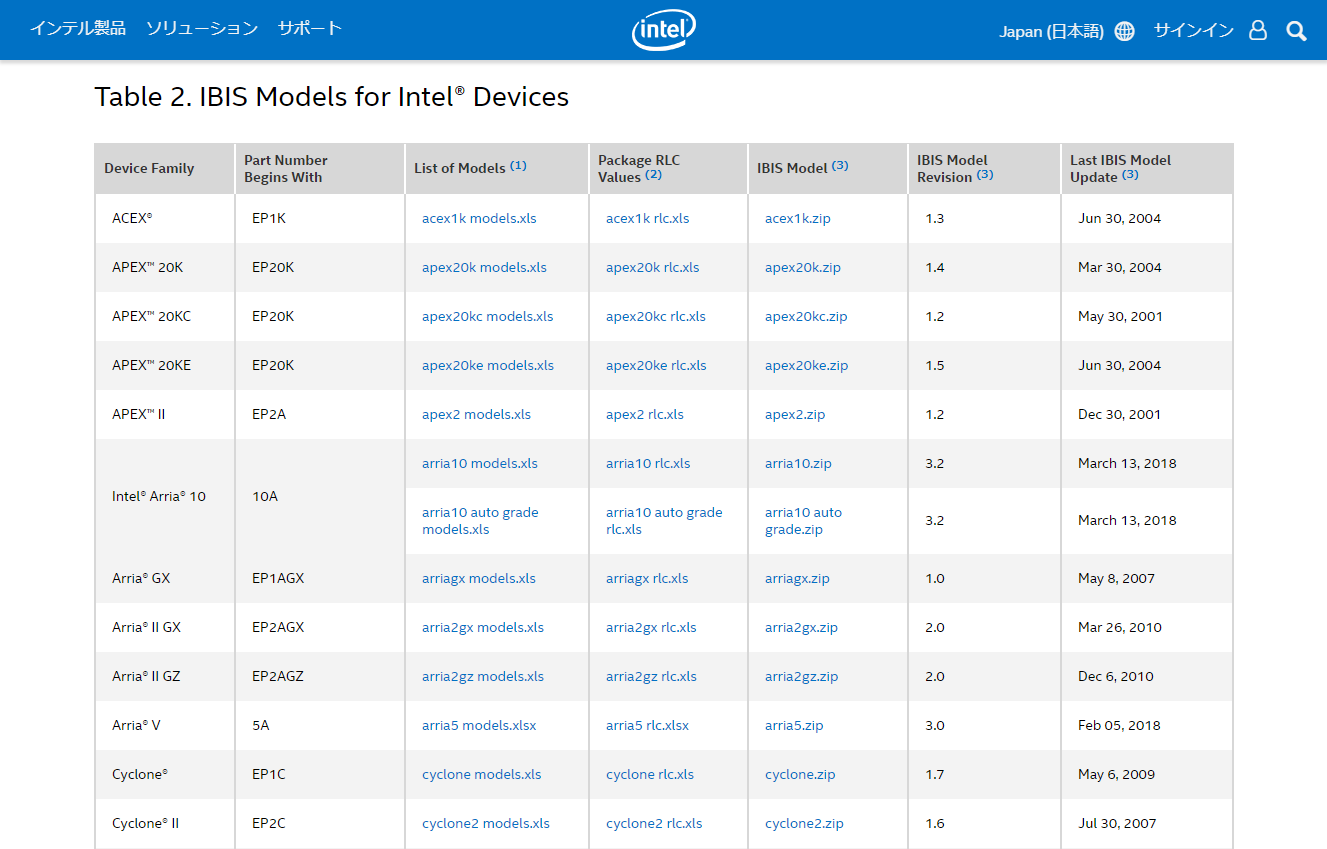Download cyclone.zip file

[800, 774]
